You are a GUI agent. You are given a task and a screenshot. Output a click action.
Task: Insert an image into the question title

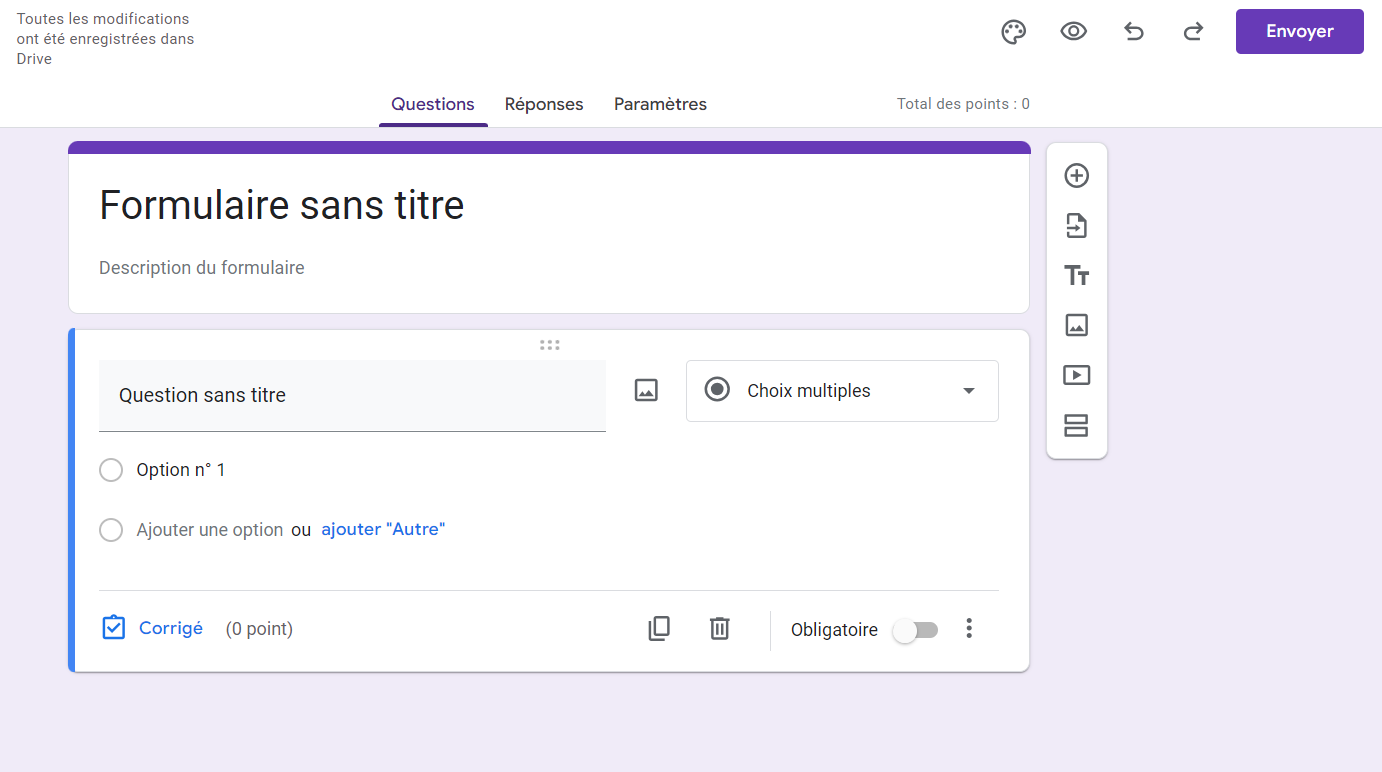click(x=647, y=391)
